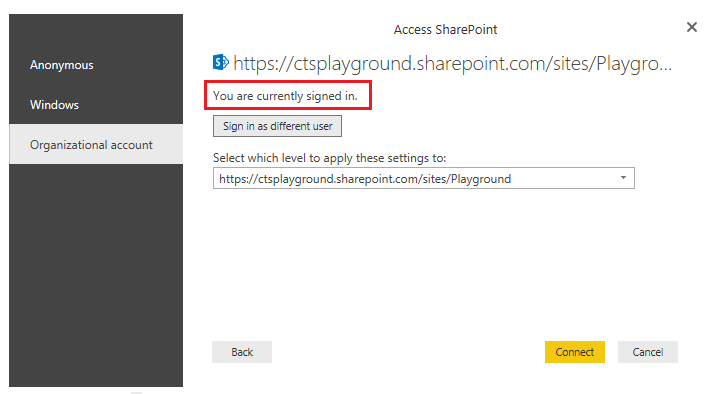The width and height of the screenshot is (728, 394).
Task: Click the truncated SharePoint URL heading
Action: [453, 64]
